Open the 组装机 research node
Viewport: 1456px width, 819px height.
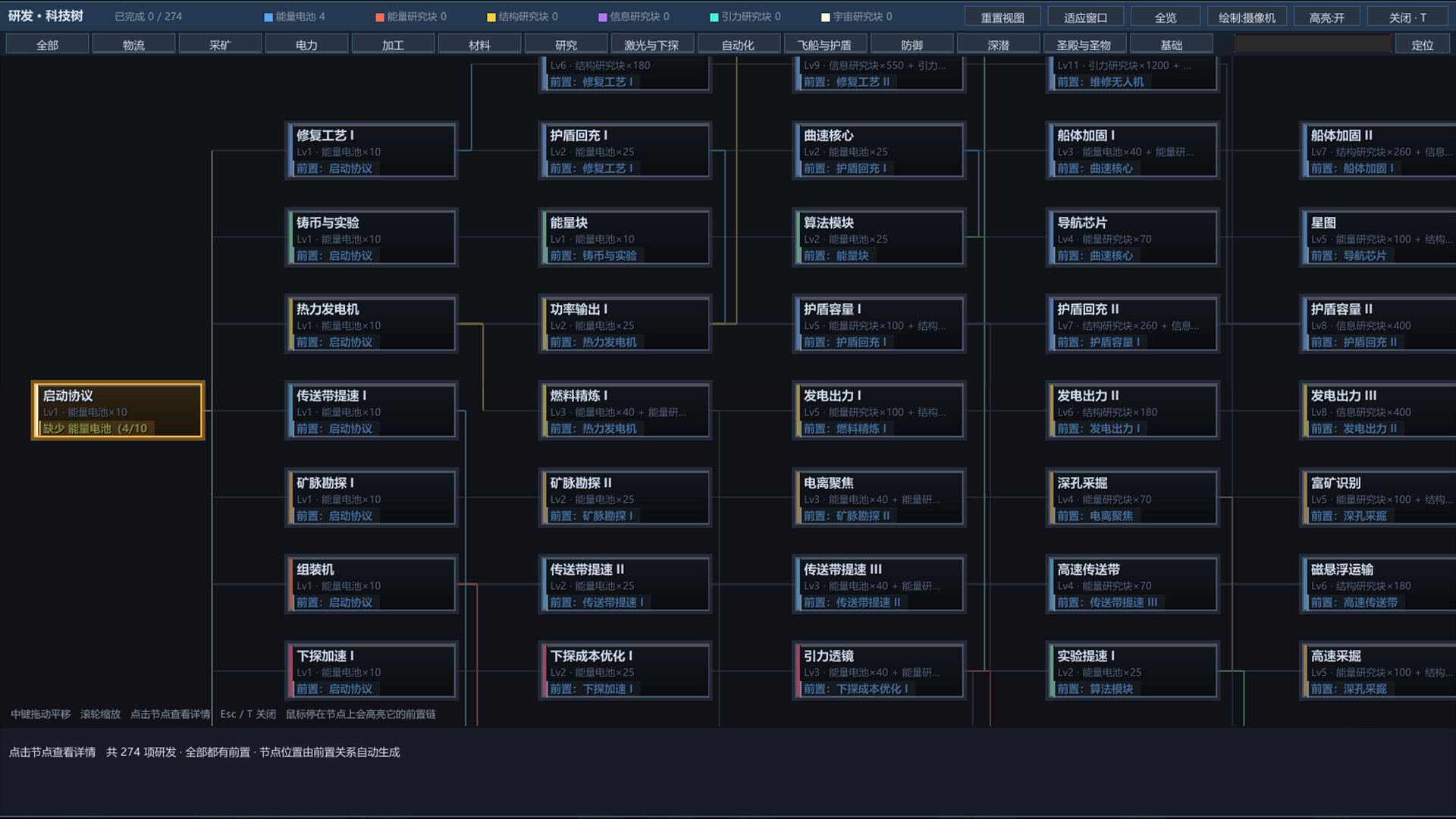point(372,584)
